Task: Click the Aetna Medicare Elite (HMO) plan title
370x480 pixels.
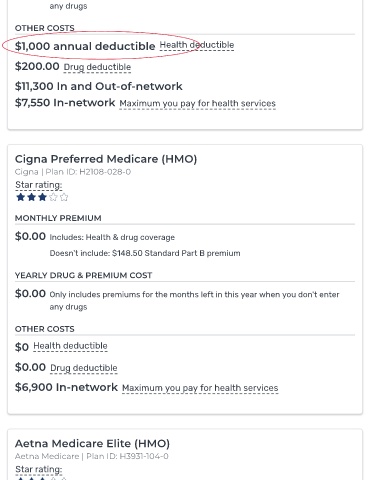Action: (92, 444)
